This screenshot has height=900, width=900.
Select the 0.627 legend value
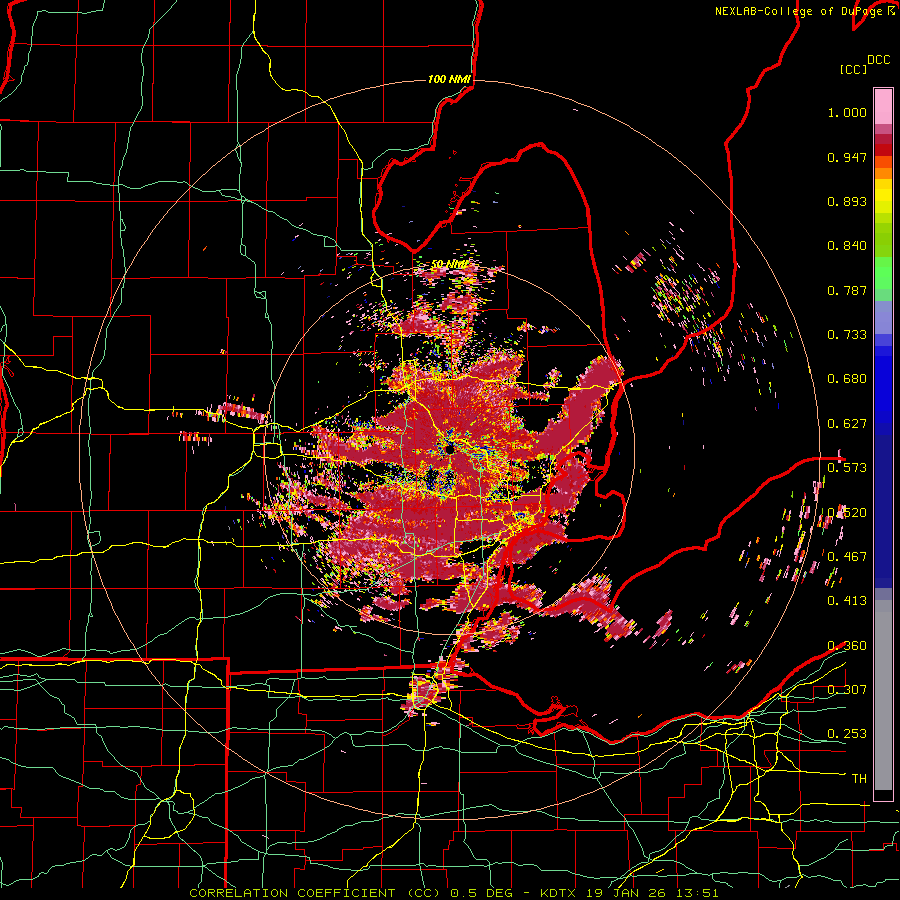pyautogui.click(x=847, y=424)
